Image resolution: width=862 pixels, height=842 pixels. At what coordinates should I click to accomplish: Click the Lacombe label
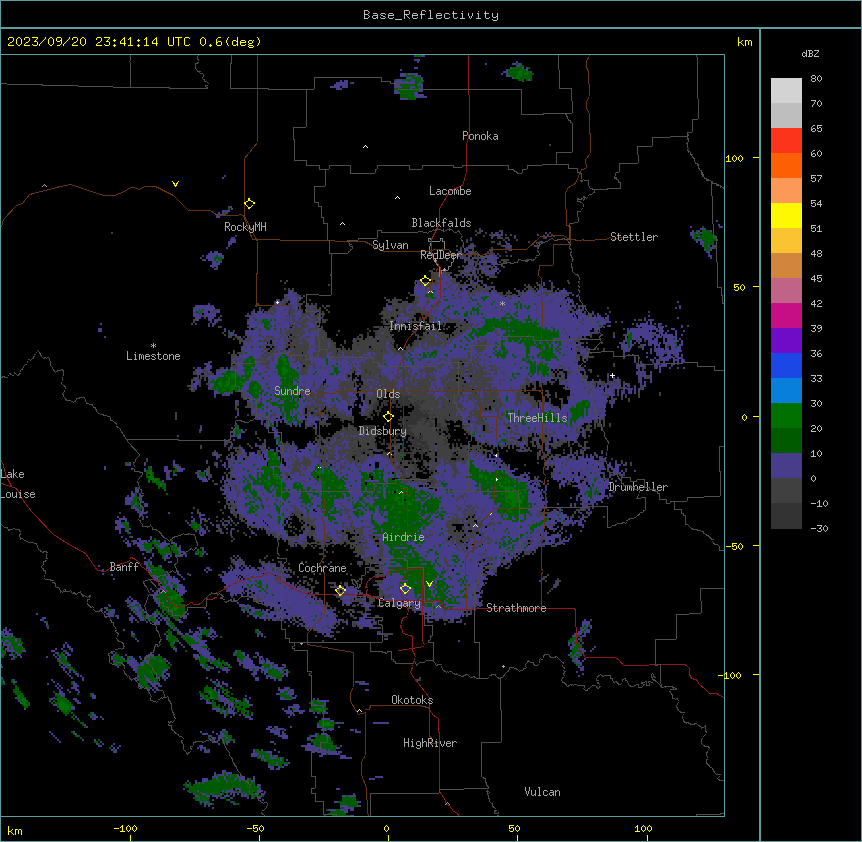[450, 191]
